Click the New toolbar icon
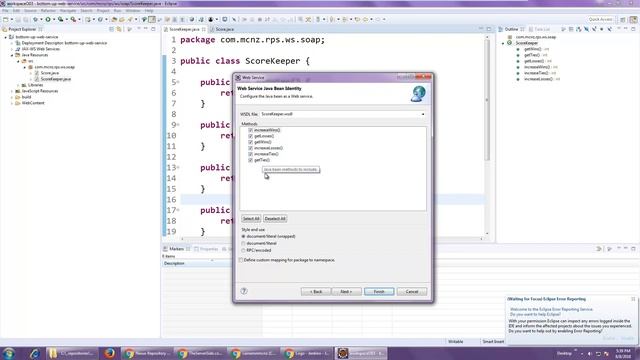640x360 pixels. coord(6,19)
